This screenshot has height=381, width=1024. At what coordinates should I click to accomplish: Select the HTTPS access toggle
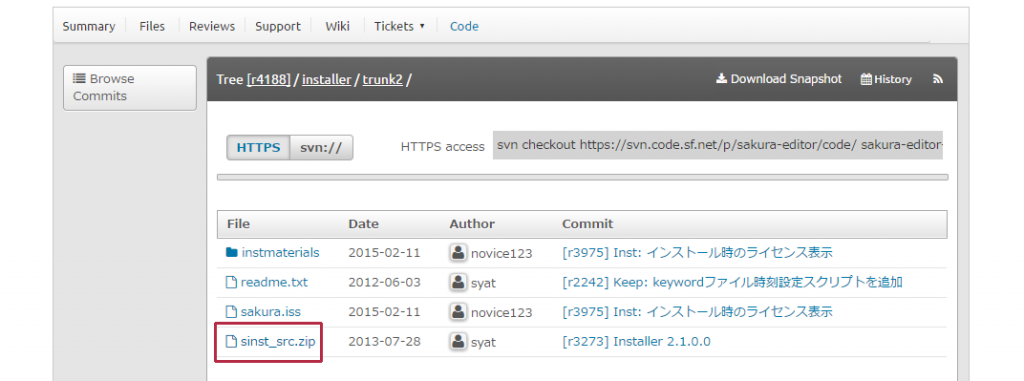click(258, 147)
